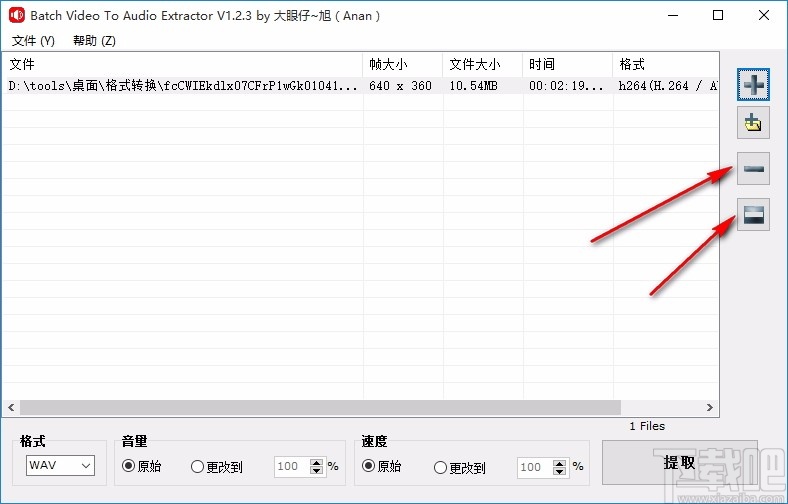Decrease the 速度 percentage with down arrow
The image size is (788, 504).
click(x=559, y=472)
